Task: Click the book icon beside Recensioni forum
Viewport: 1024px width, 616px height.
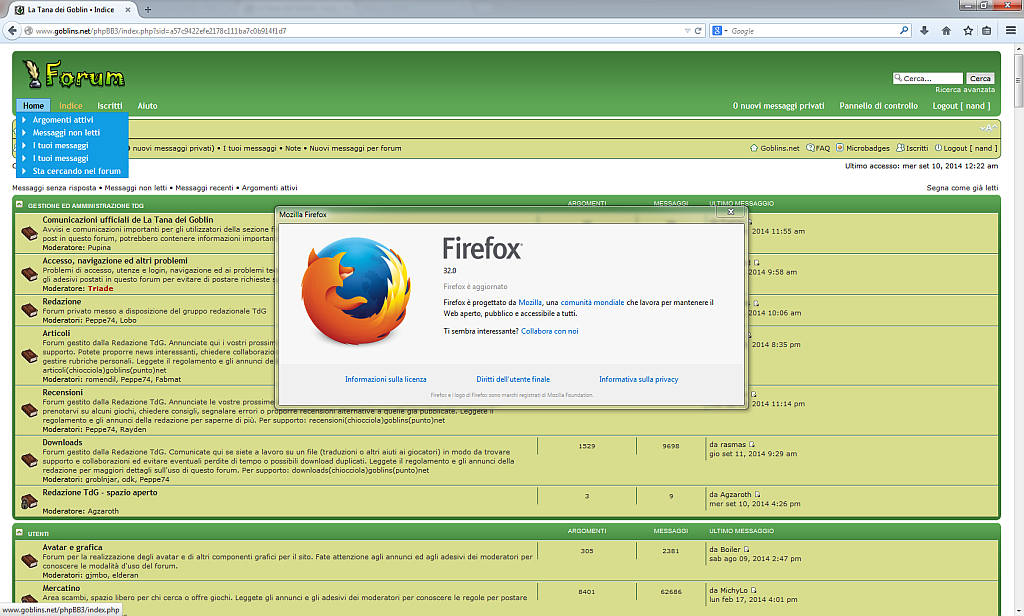Action: [x=29, y=410]
